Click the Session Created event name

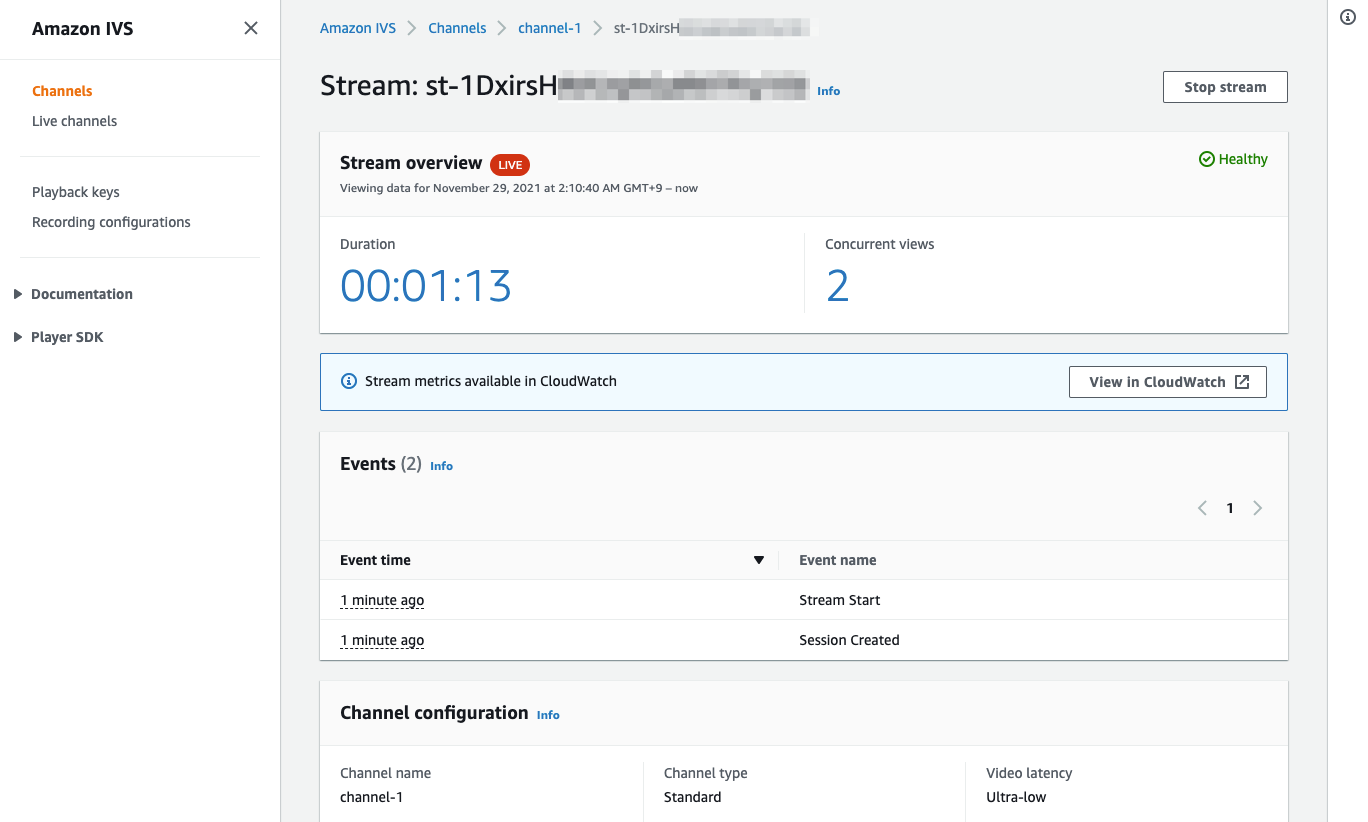tap(849, 640)
